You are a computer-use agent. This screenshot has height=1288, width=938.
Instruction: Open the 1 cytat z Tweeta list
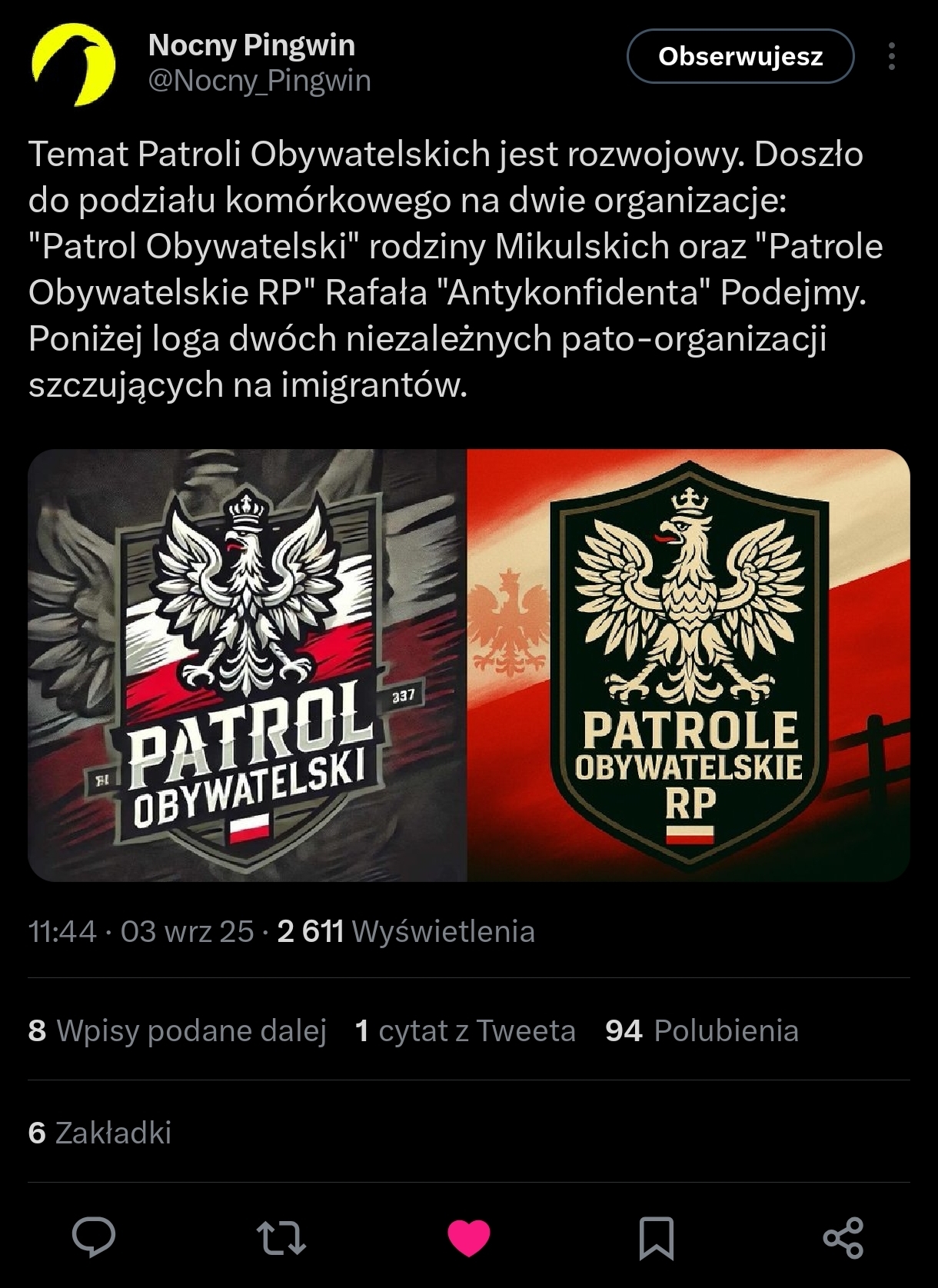click(465, 1030)
